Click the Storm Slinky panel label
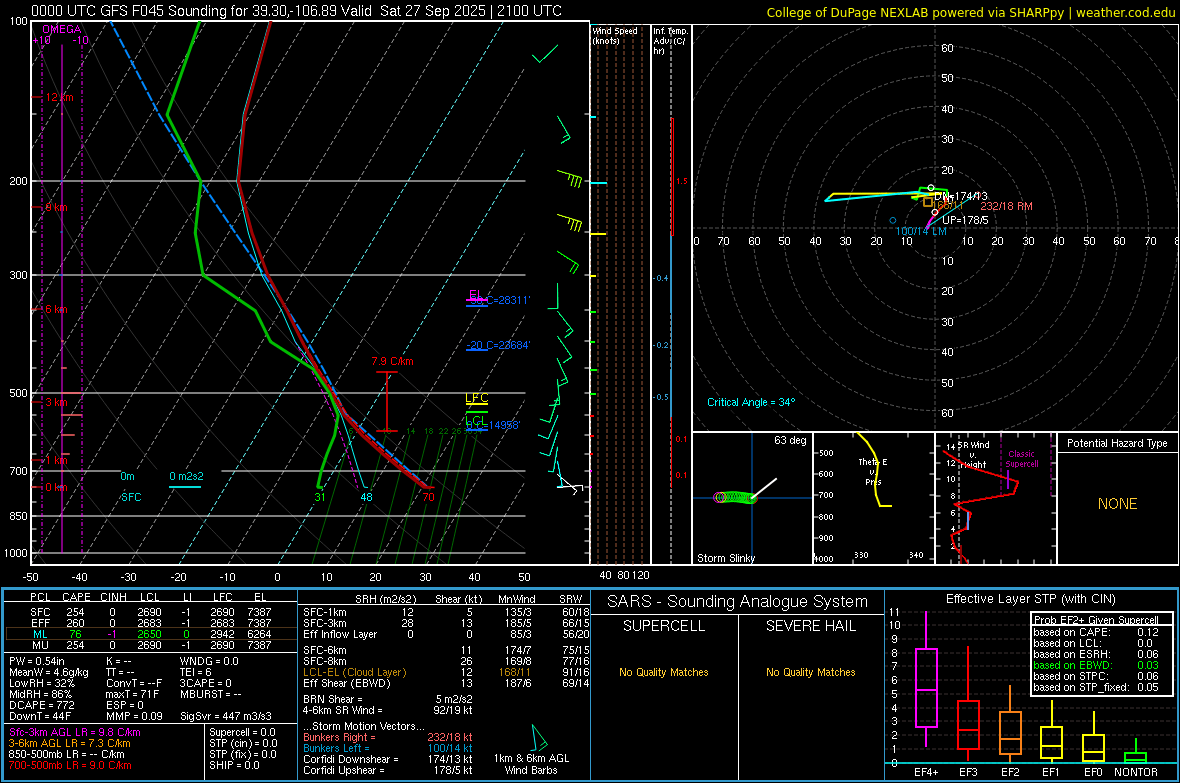This screenshot has width=1180, height=783. pyautogui.click(x=725, y=558)
